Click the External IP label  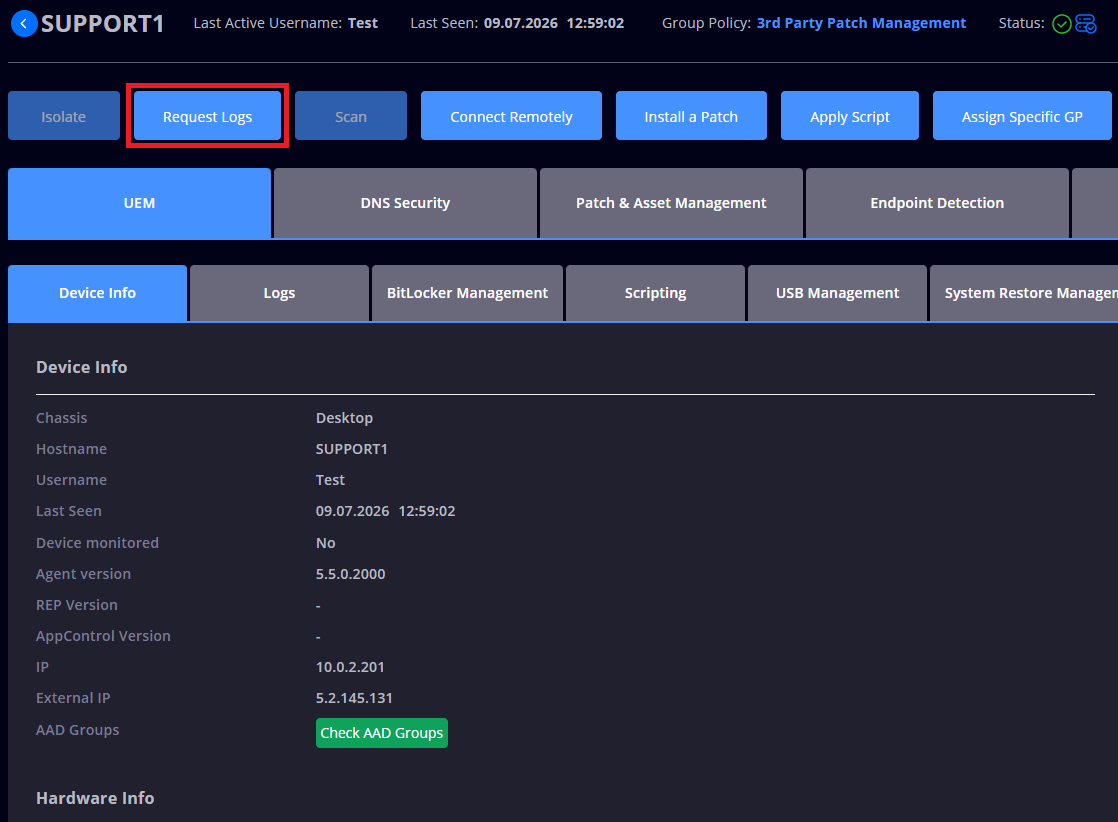coord(73,698)
